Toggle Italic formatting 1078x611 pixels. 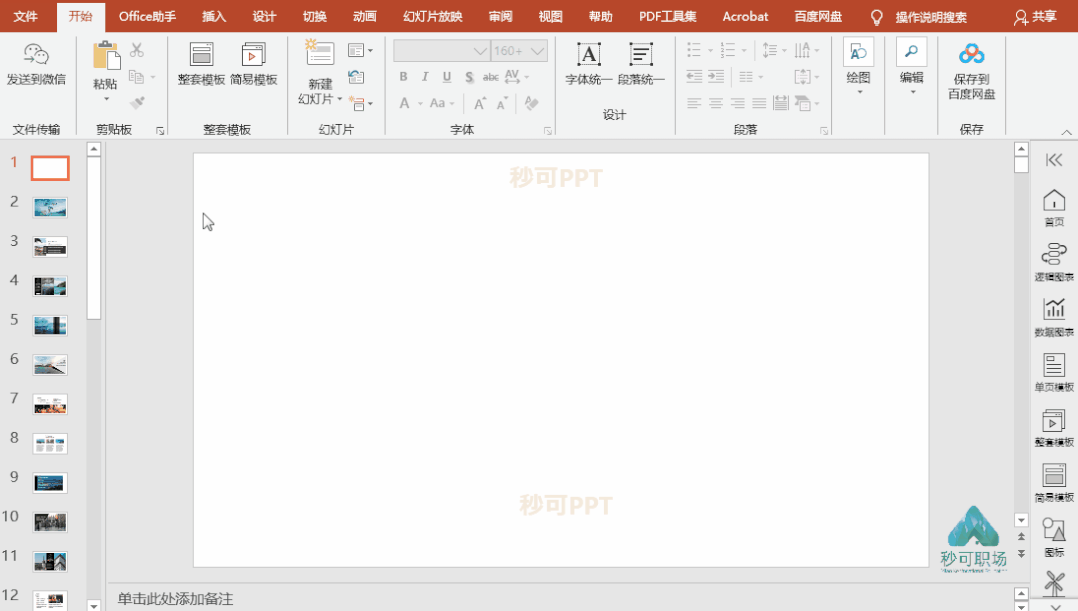click(x=425, y=77)
